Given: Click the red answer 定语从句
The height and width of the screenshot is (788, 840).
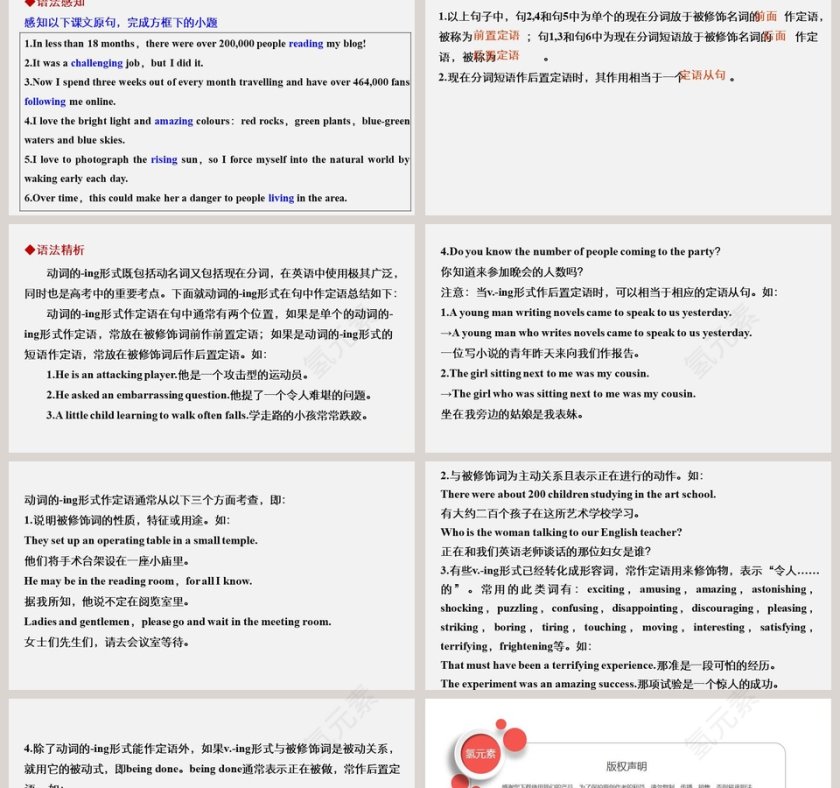Looking at the screenshot, I should pyautogui.click(x=703, y=75).
